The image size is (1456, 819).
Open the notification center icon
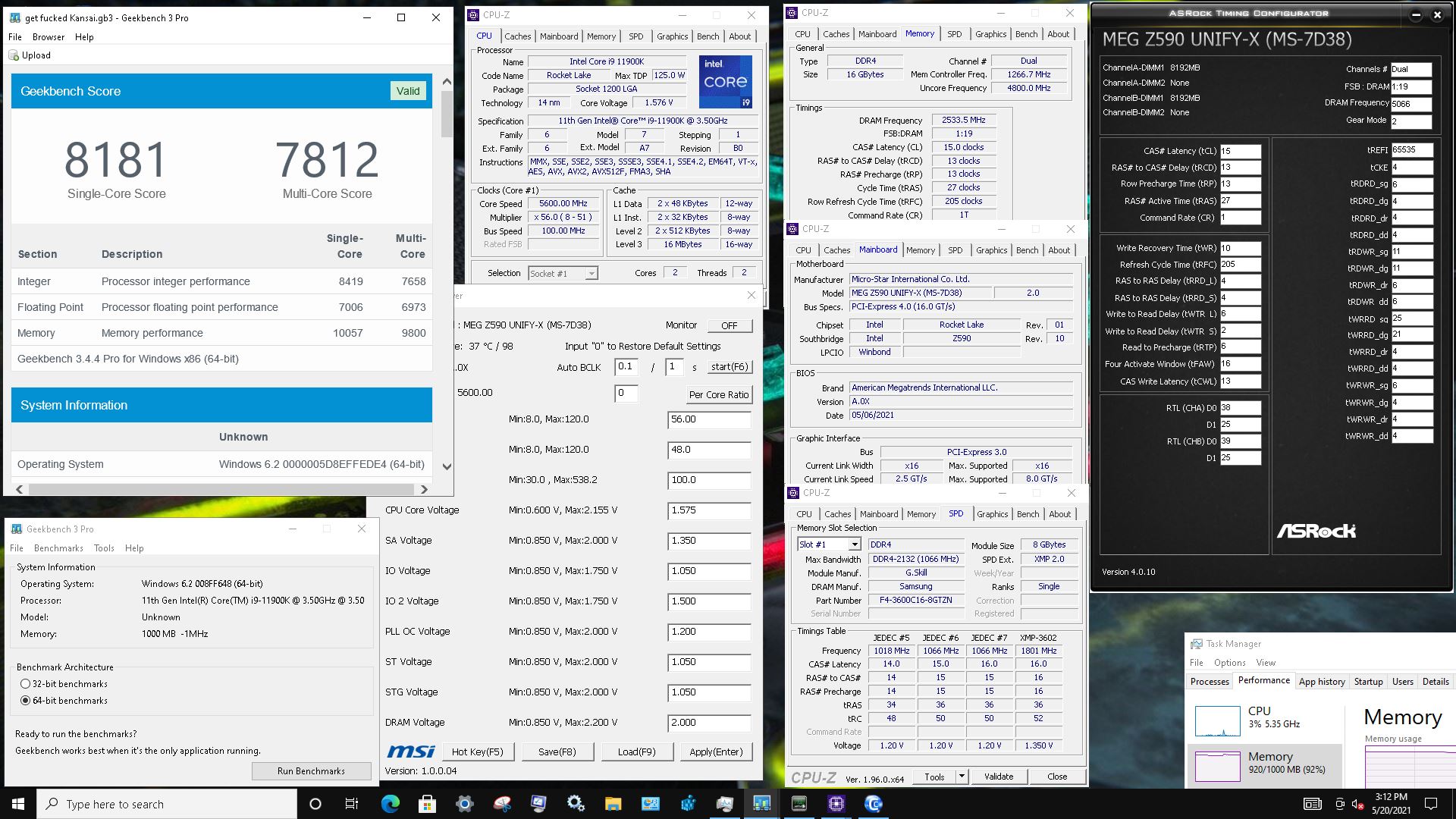[x=1431, y=804]
